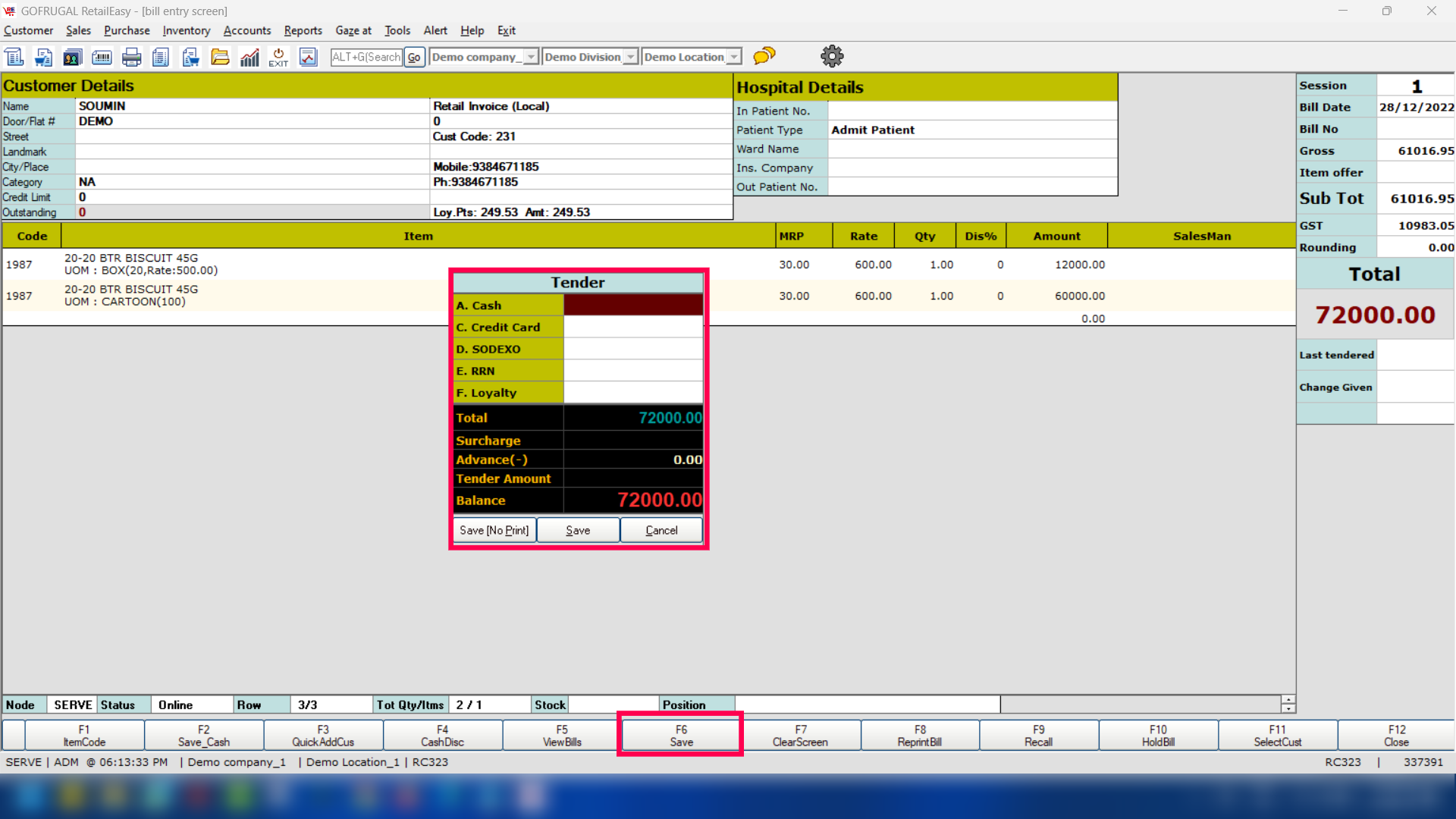Open the Inventory menu

[x=186, y=30]
